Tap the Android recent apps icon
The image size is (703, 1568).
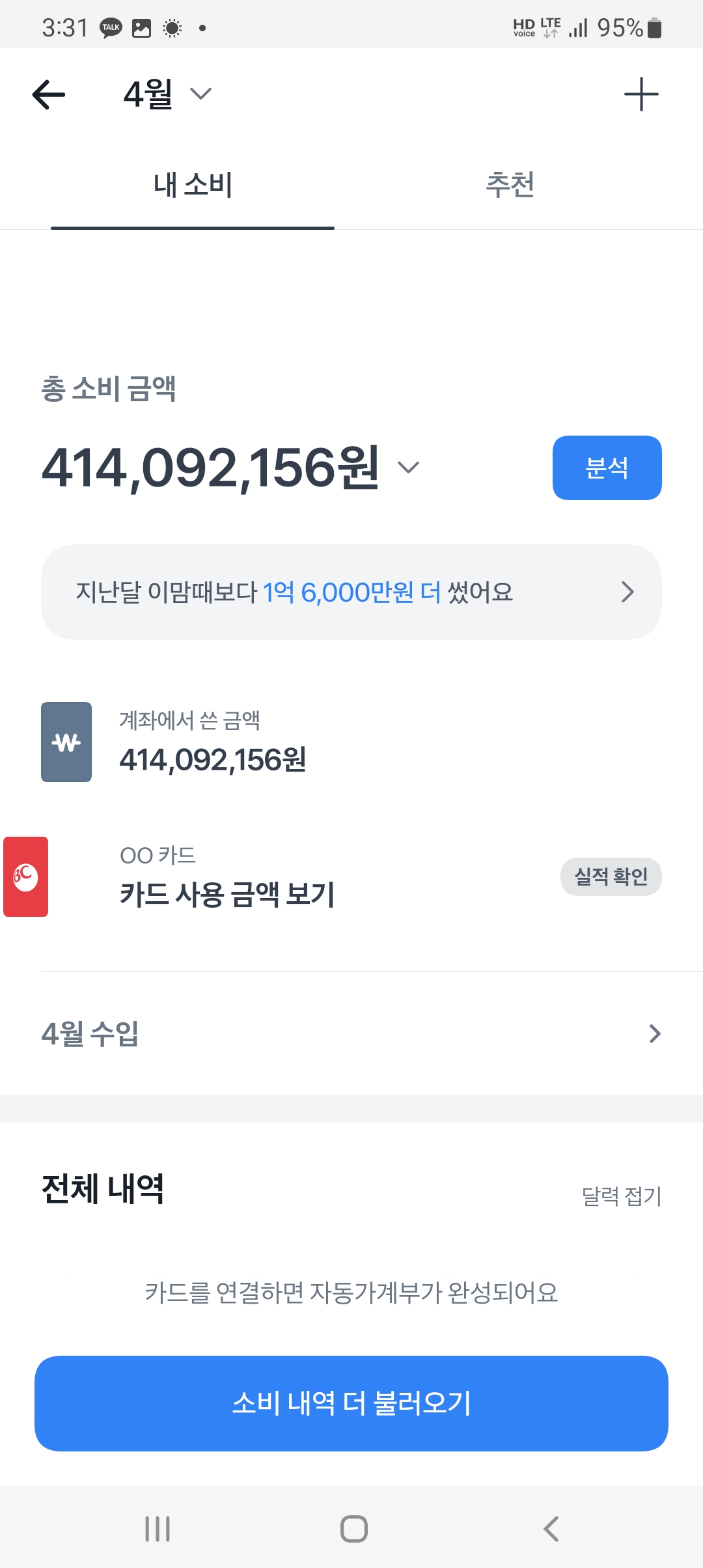coord(158,1528)
